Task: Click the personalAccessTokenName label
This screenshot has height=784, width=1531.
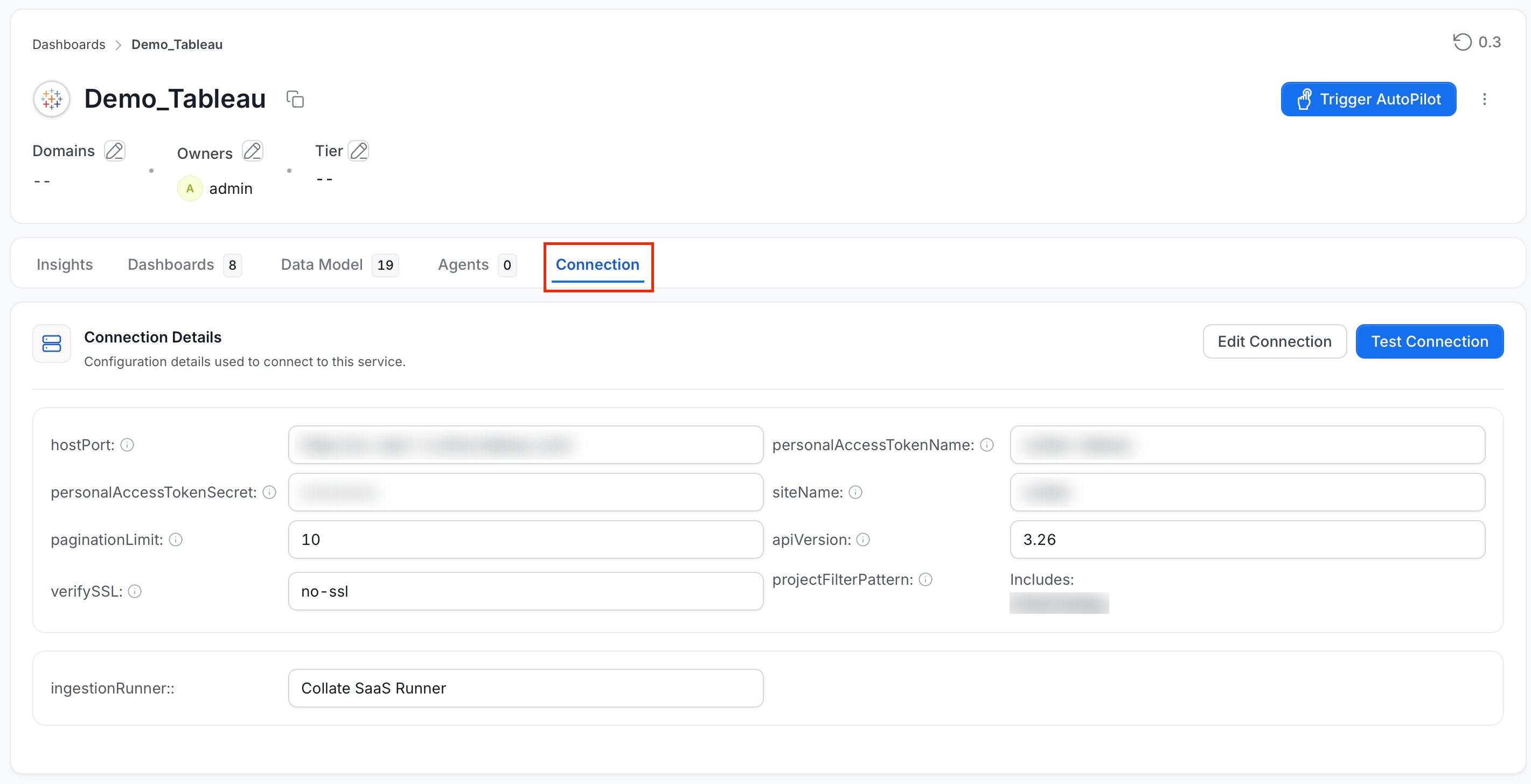Action: click(x=873, y=445)
